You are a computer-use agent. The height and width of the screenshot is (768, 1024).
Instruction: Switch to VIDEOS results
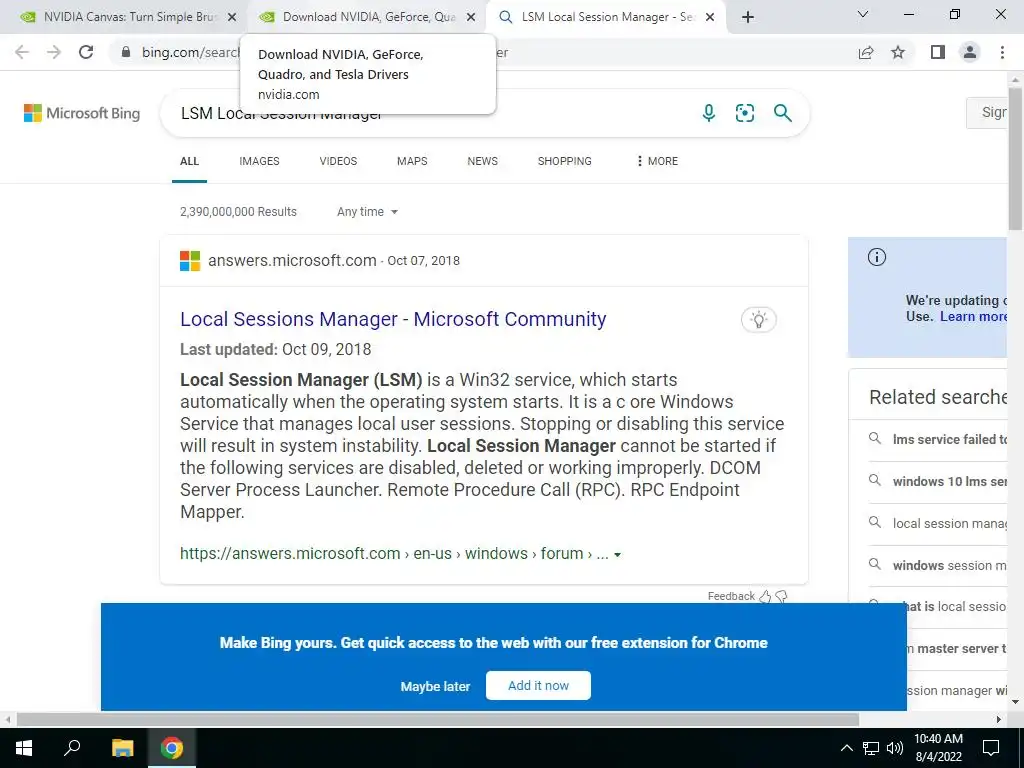338,161
